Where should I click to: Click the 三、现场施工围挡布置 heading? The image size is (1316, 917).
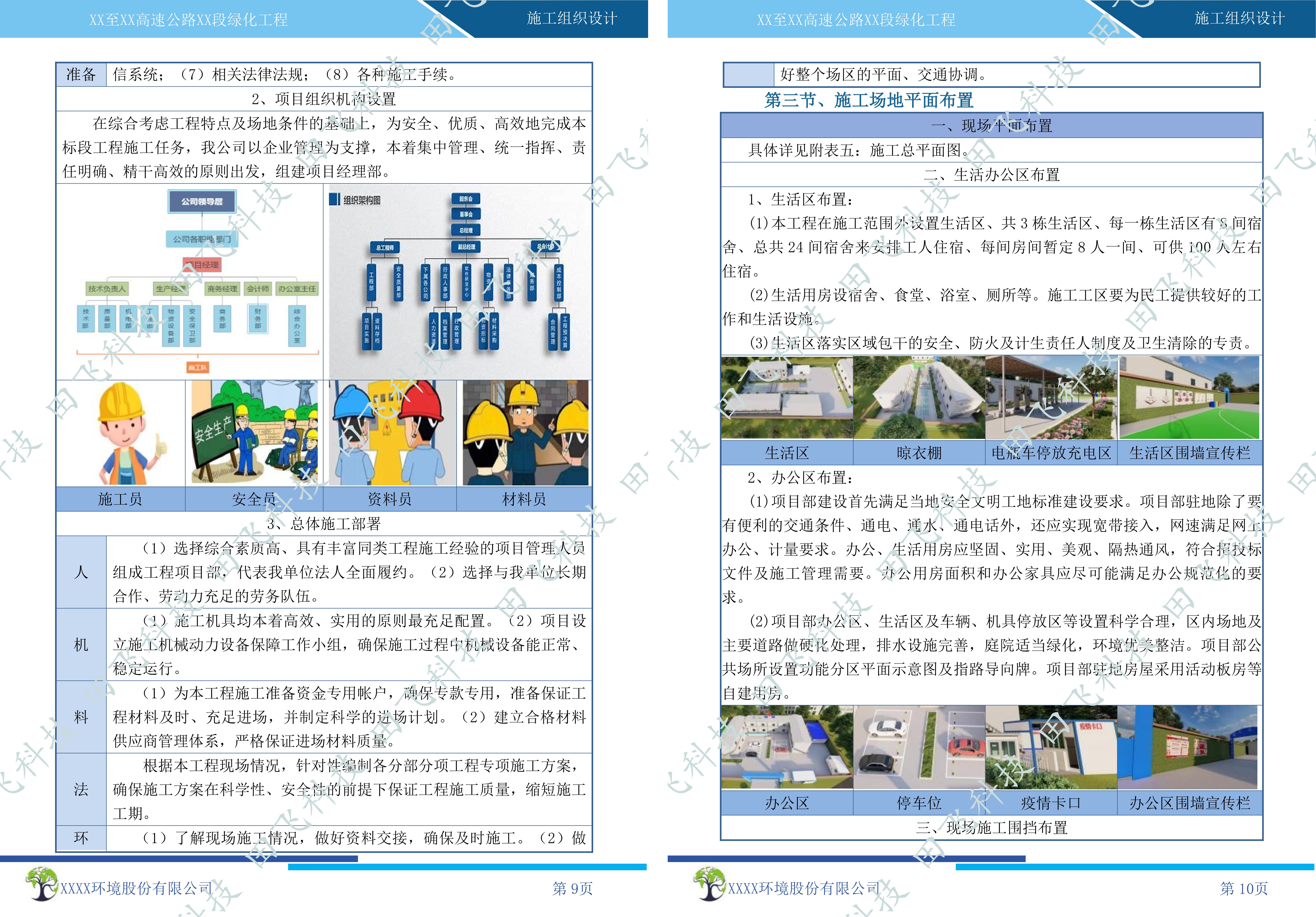click(992, 828)
